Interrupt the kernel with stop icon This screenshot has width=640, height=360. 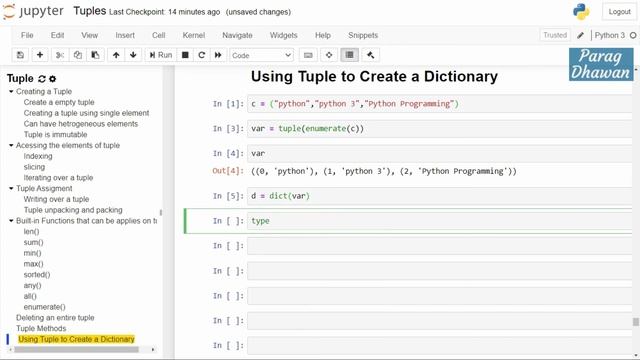click(185, 55)
